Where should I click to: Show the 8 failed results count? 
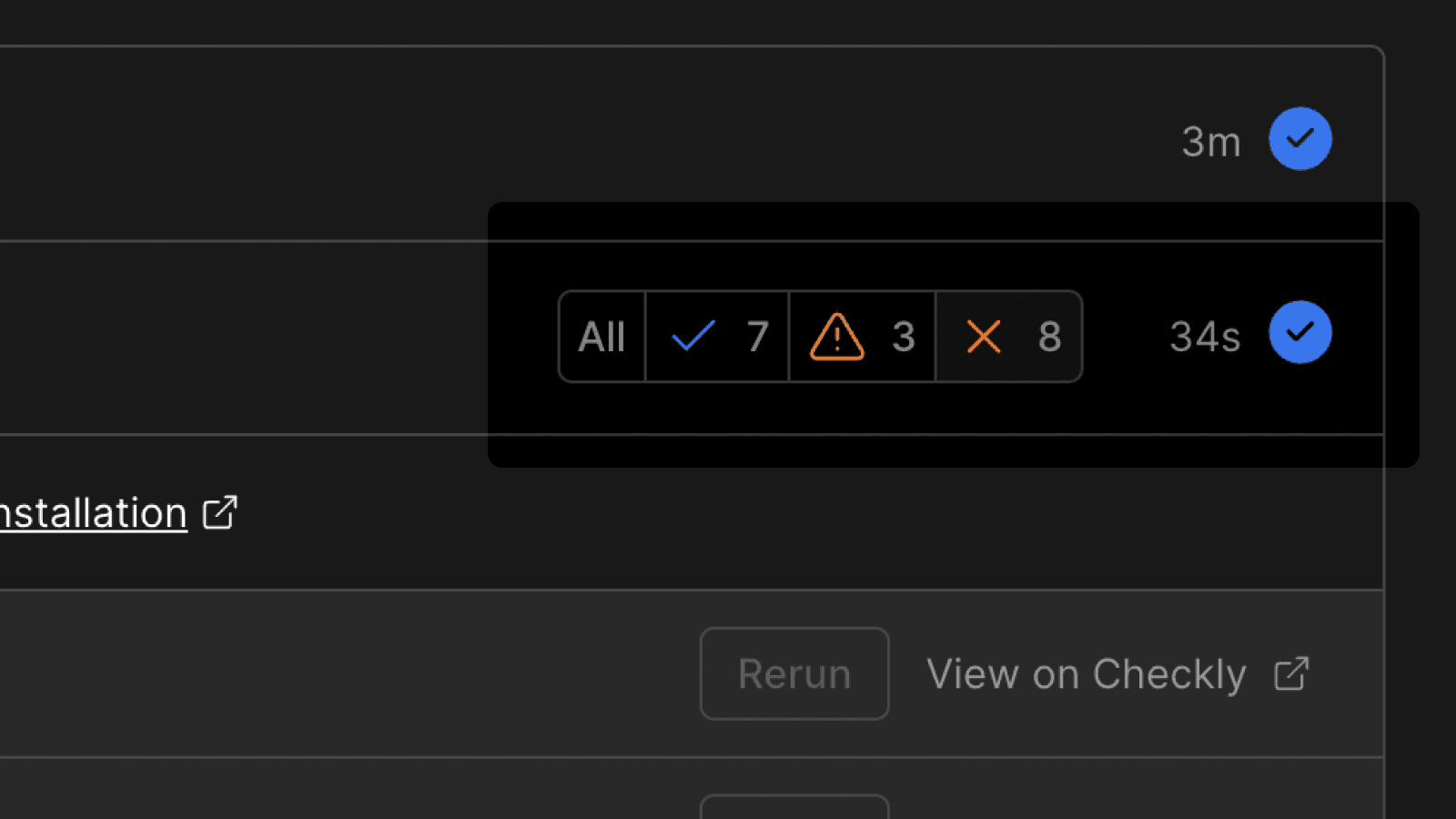click(x=1049, y=337)
